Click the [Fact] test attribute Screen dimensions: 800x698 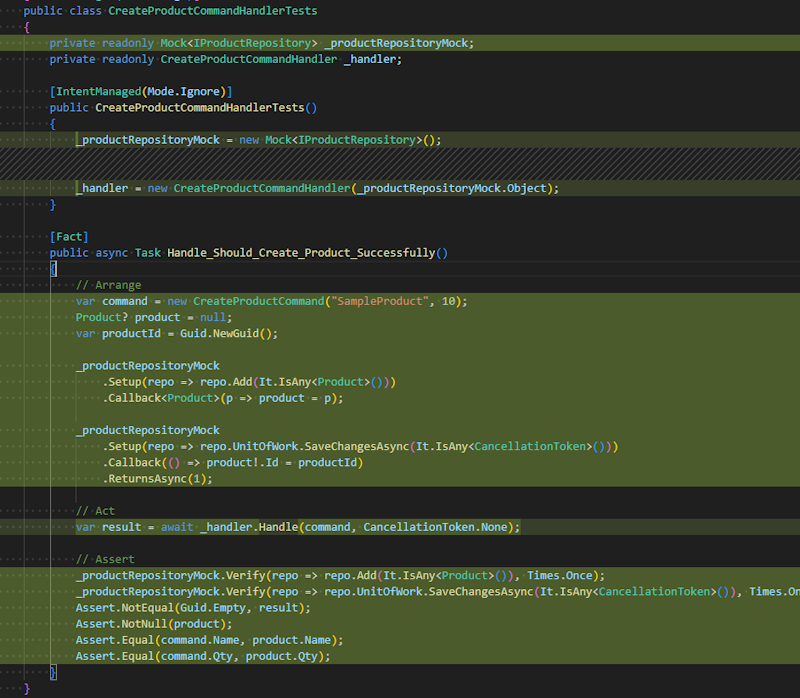click(x=69, y=237)
